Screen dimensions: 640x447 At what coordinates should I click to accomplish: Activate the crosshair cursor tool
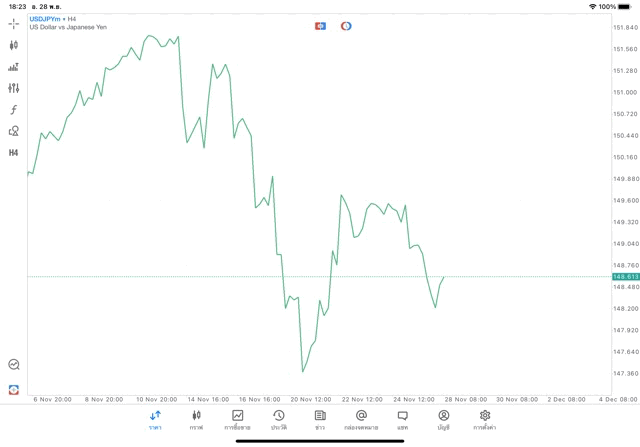(x=14, y=23)
